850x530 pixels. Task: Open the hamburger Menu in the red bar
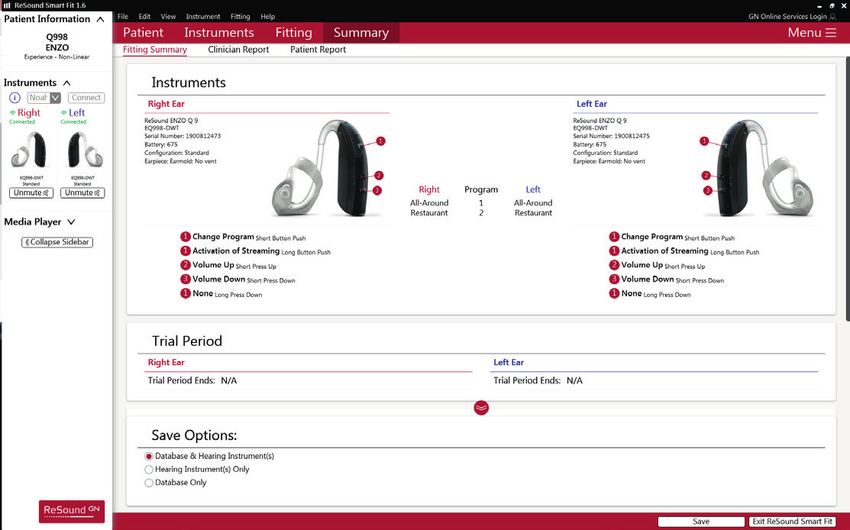click(812, 33)
